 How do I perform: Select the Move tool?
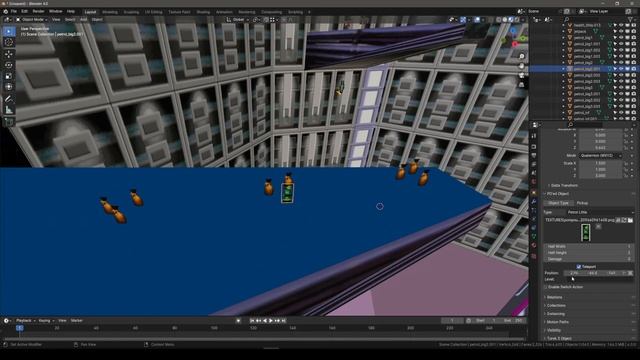[x=9, y=54]
